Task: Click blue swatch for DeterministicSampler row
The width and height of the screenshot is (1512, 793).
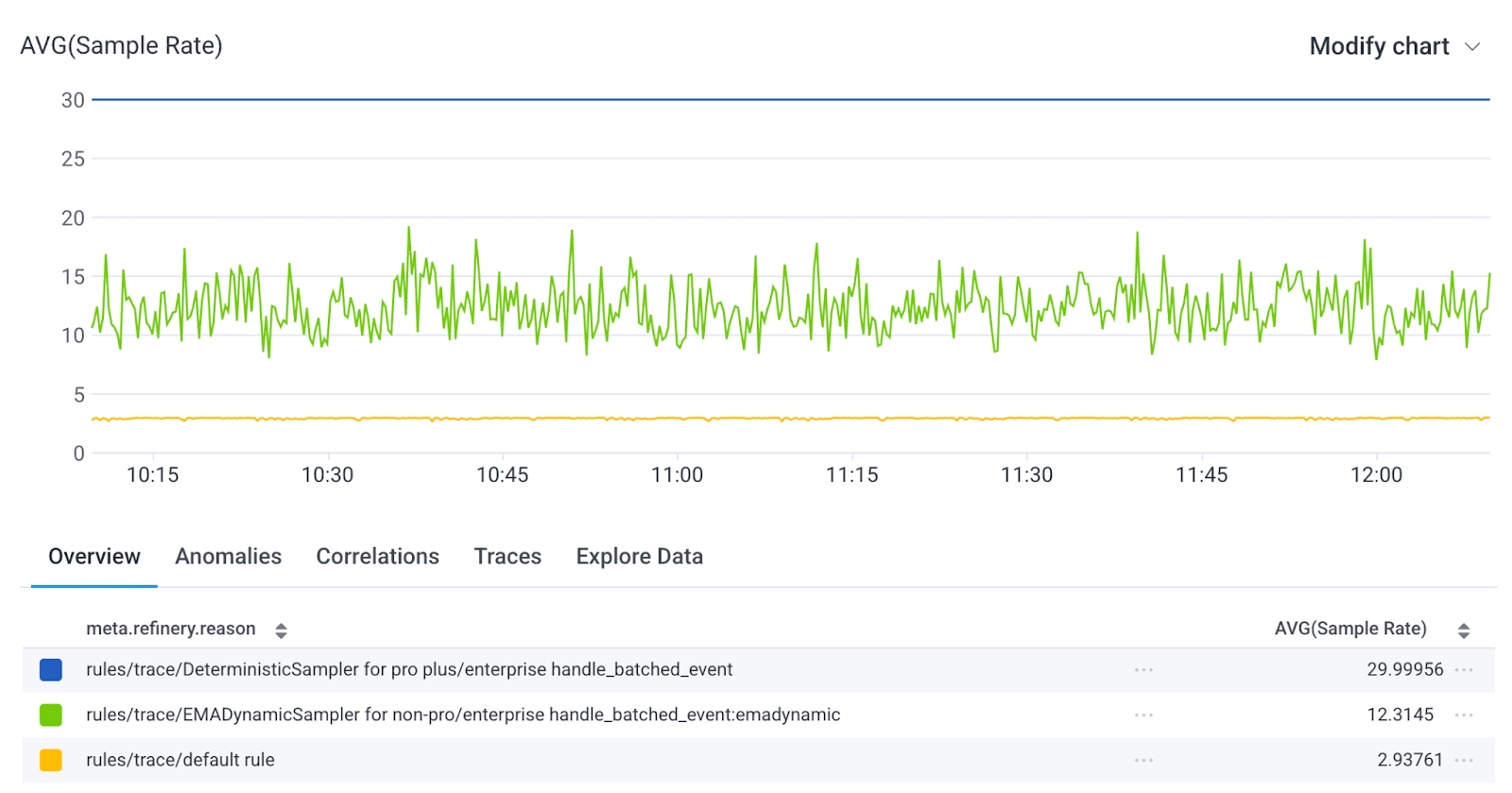Action: (51, 670)
